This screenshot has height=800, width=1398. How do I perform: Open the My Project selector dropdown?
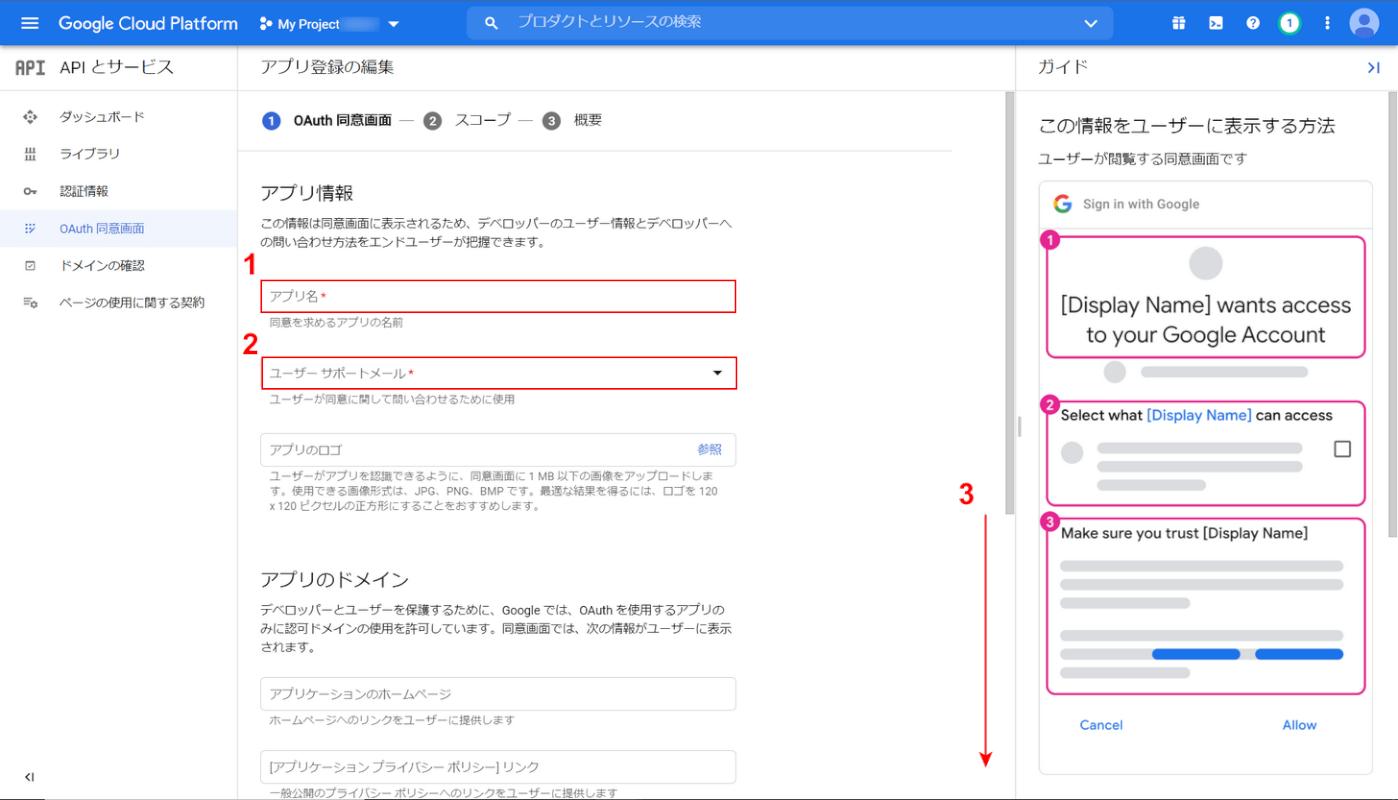(x=329, y=23)
